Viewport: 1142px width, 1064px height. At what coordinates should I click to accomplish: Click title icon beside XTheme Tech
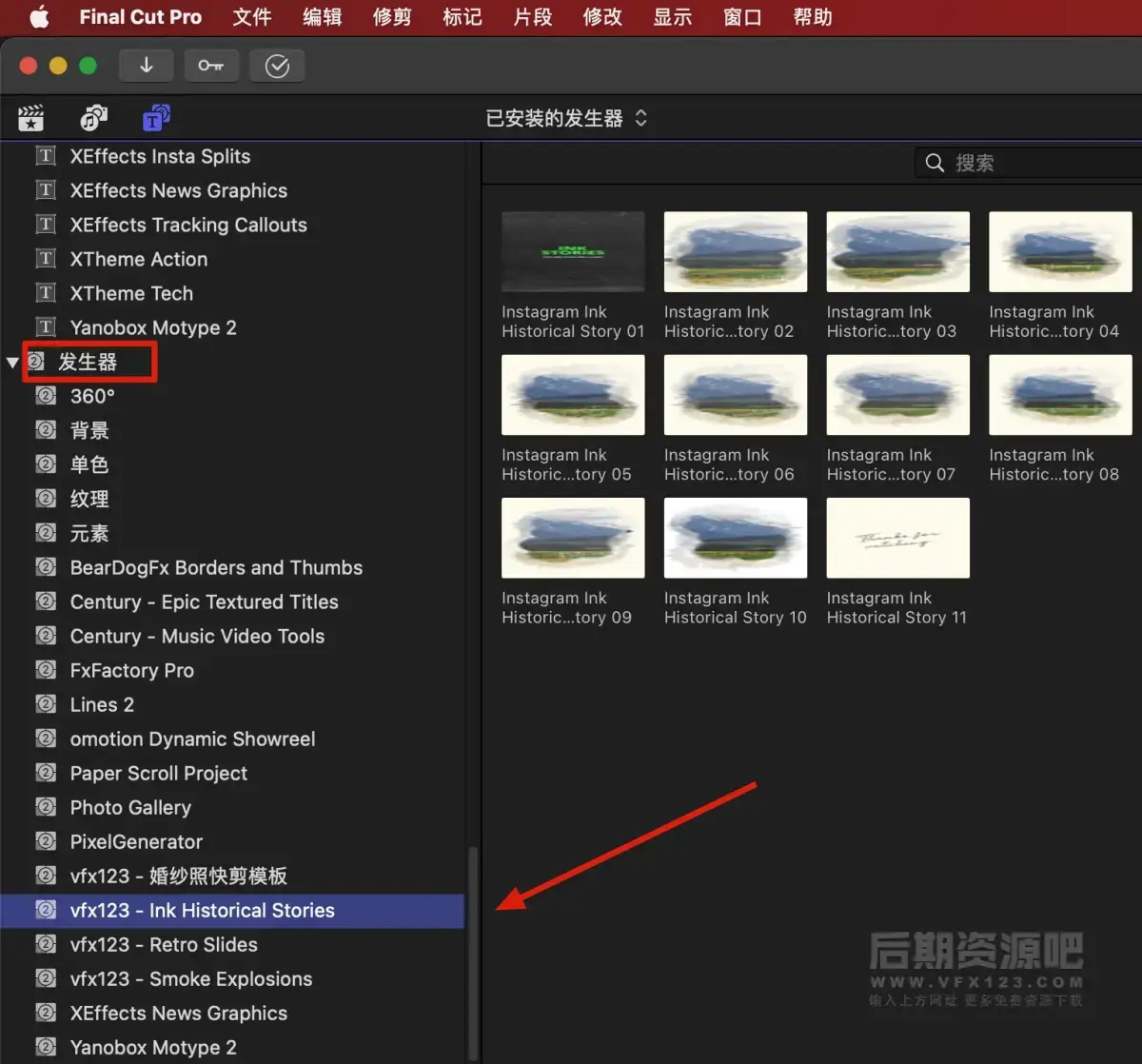46,292
